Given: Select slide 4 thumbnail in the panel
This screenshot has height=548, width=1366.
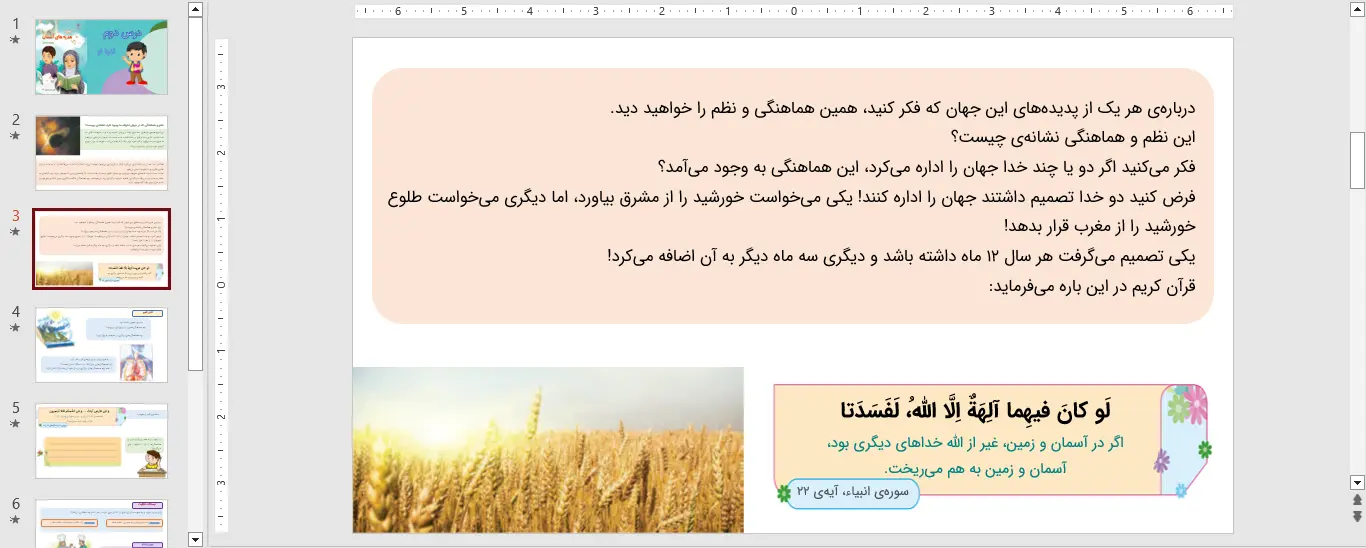Looking at the screenshot, I should (x=101, y=345).
